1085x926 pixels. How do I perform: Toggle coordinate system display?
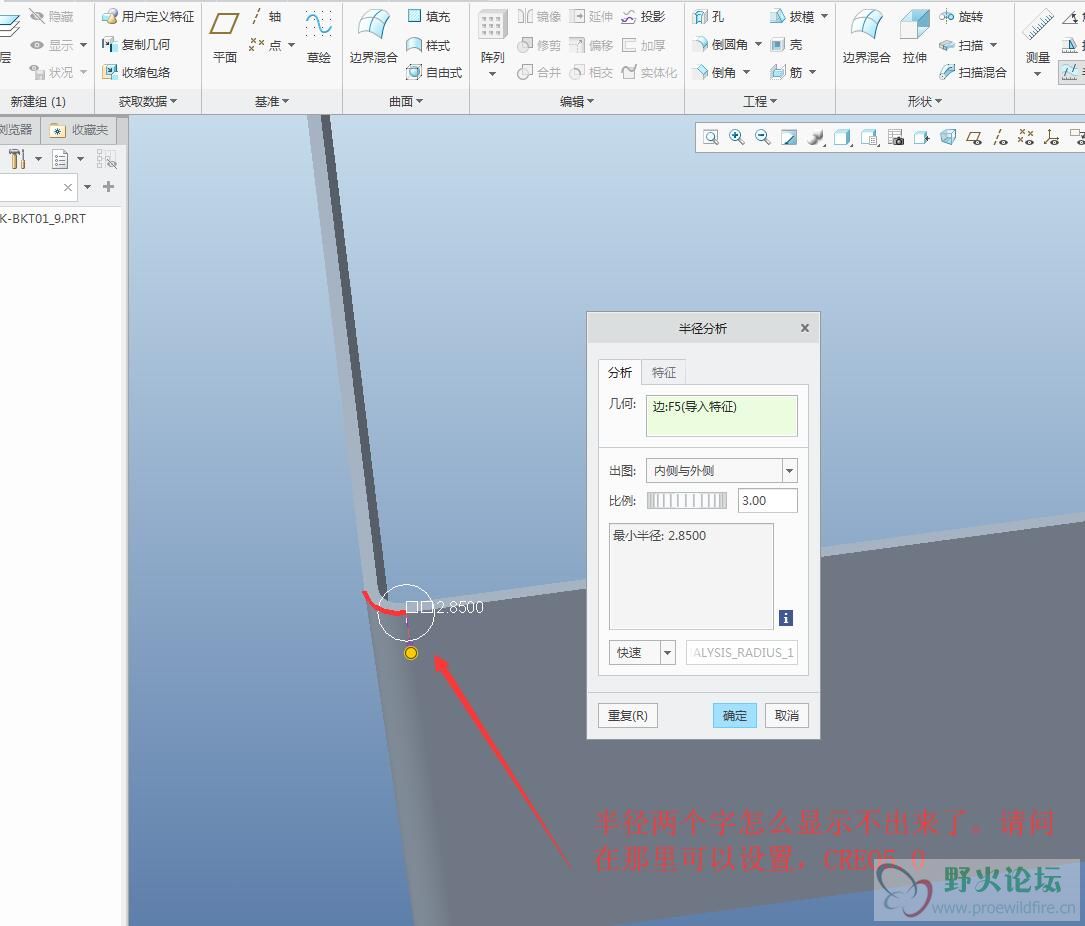point(1052,137)
